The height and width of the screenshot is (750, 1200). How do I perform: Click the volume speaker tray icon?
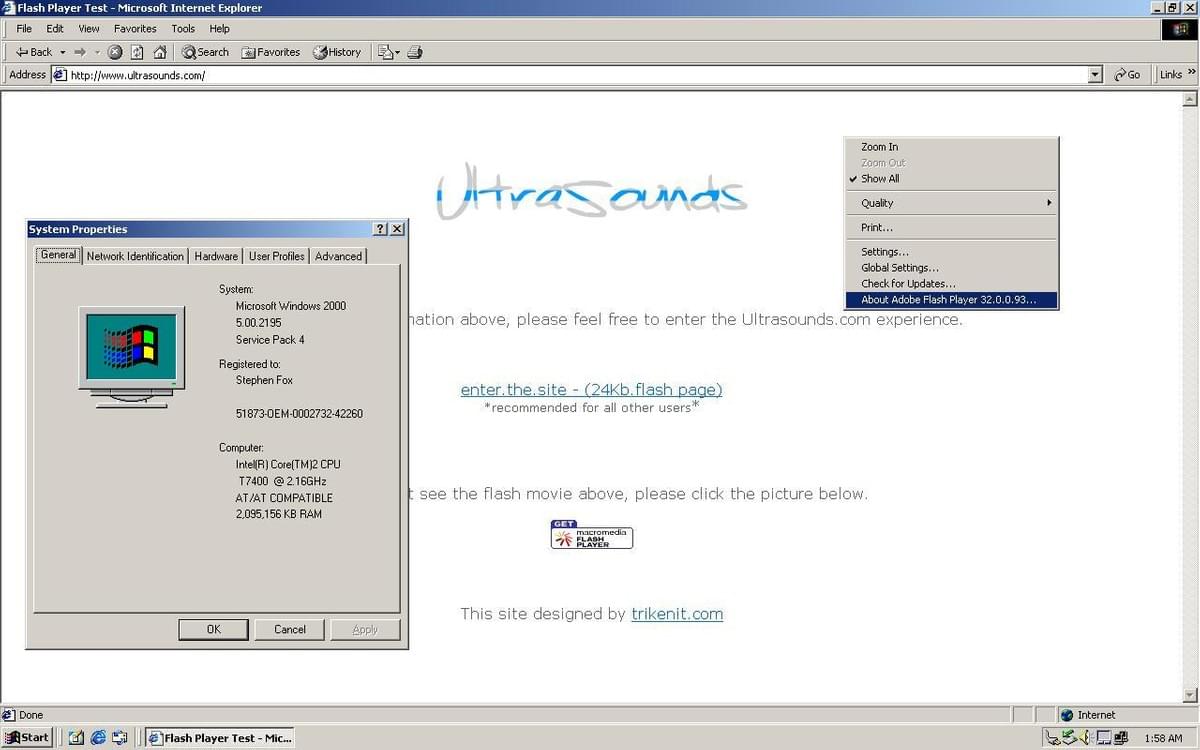coord(1085,738)
